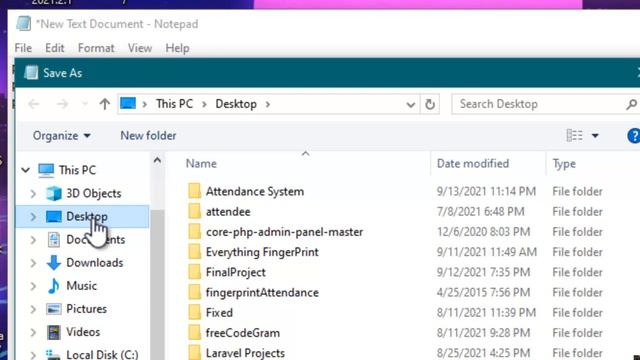The image size is (640, 360).
Task: Open the Organize menu
Action: tap(62, 136)
